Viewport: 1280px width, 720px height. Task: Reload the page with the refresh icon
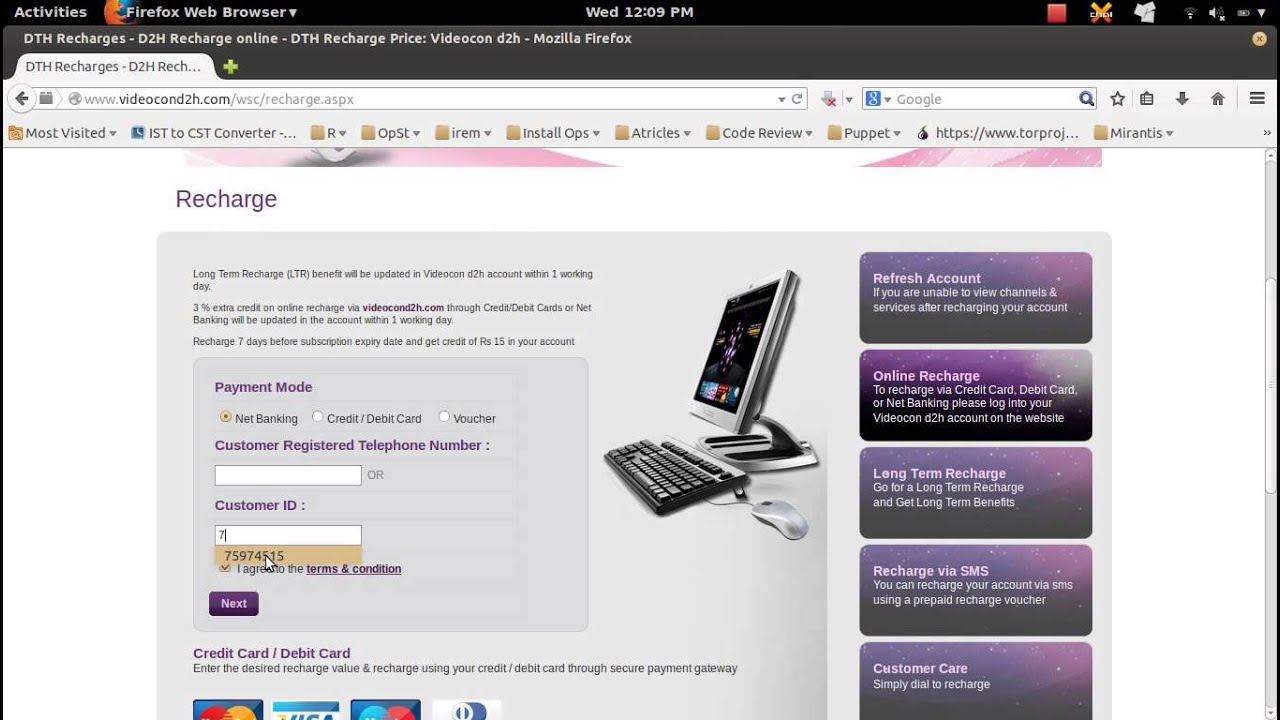pos(797,99)
